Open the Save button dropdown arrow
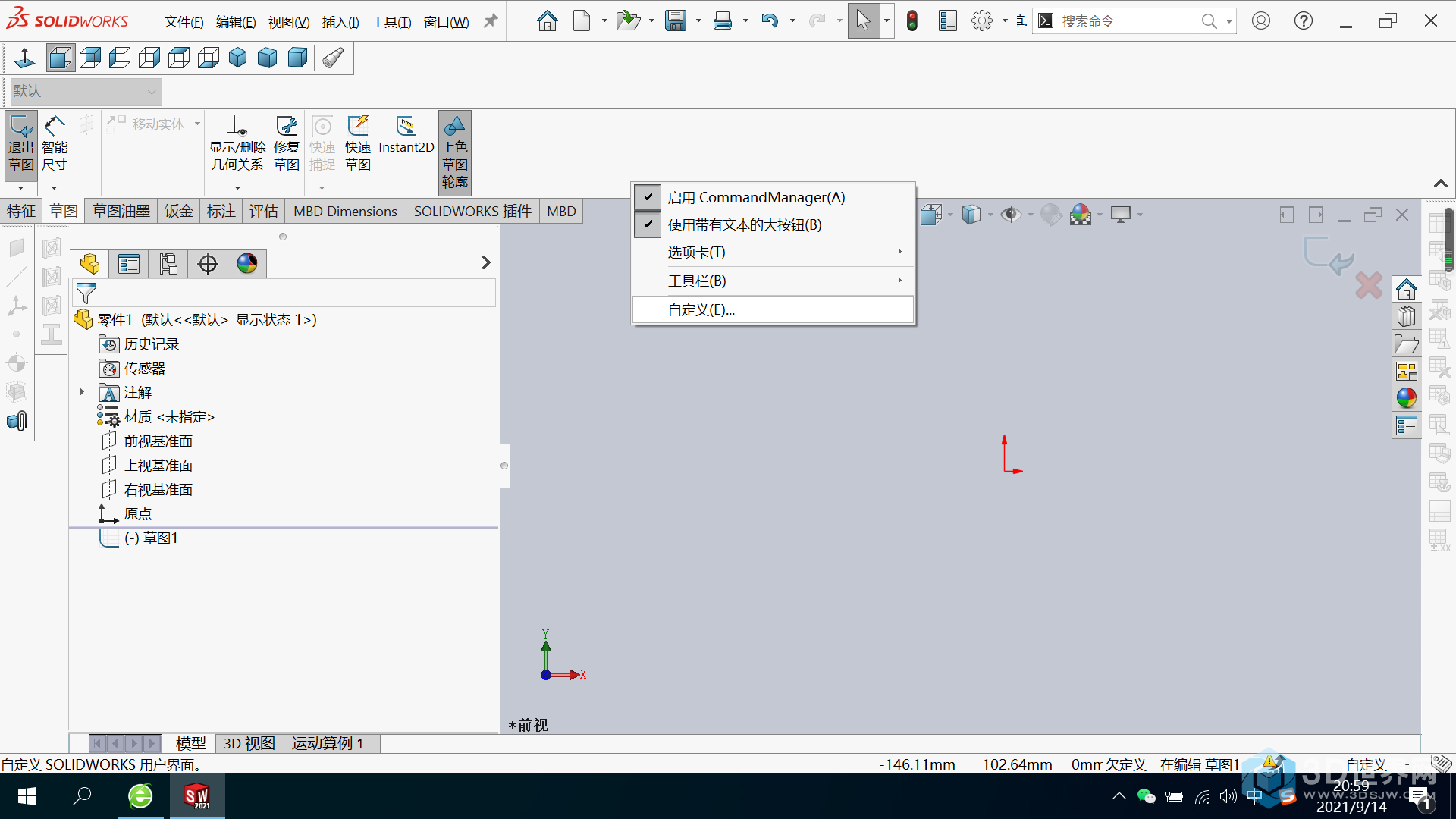1456x819 pixels. click(698, 21)
